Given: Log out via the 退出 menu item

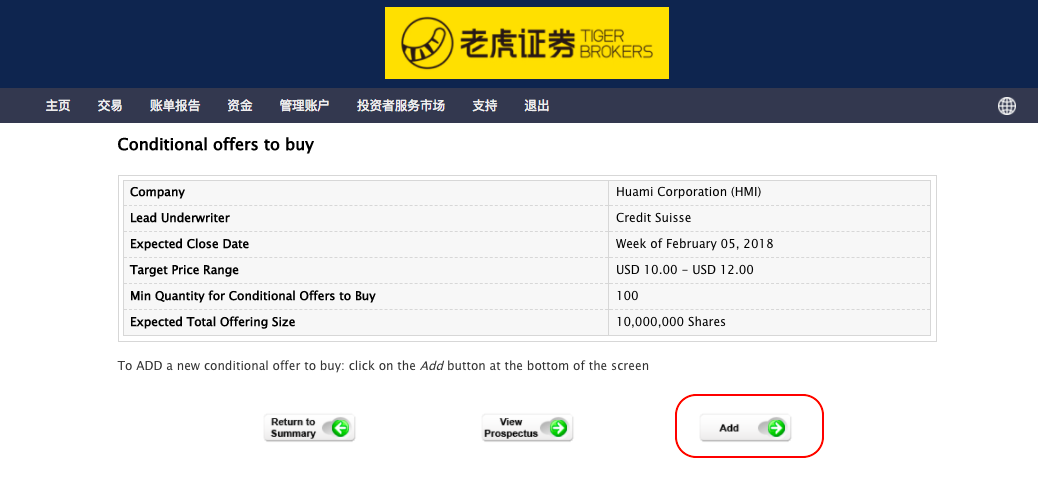Looking at the screenshot, I should (537, 105).
